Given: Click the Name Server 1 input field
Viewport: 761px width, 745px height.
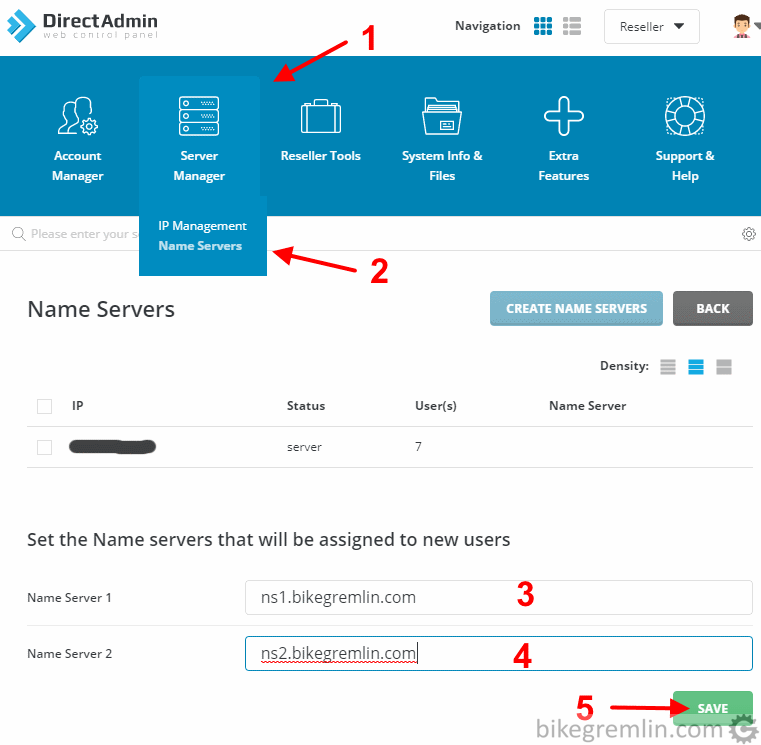Looking at the screenshot, I should tap(498, 597).
